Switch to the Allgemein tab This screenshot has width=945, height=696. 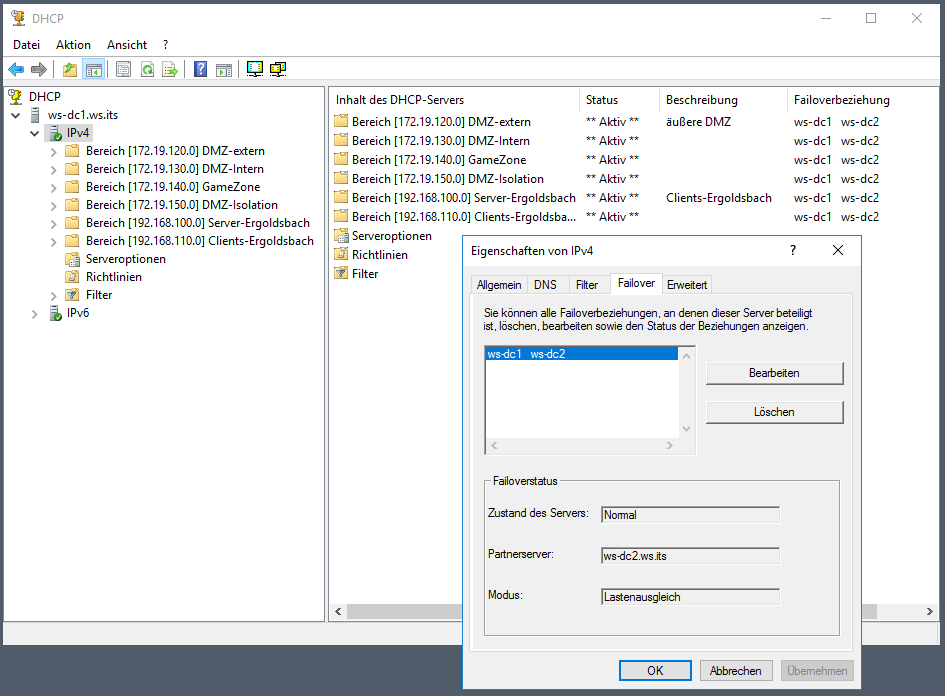tap(499, 284)
